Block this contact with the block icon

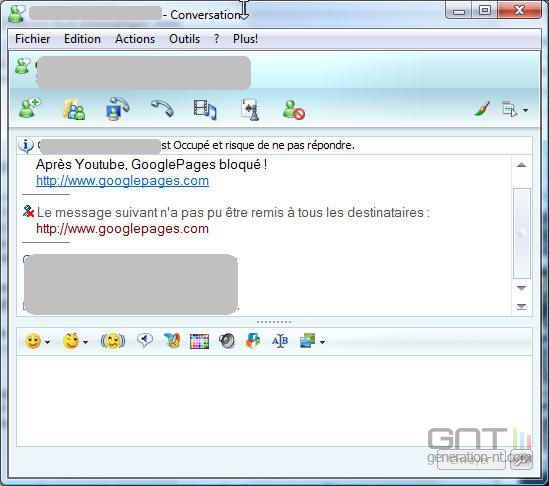pyautogui.click(x=293, y=110)
